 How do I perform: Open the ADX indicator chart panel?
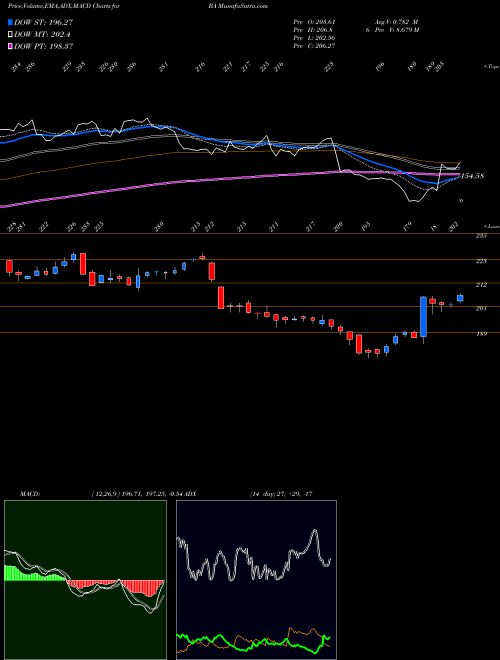point(256,580)
